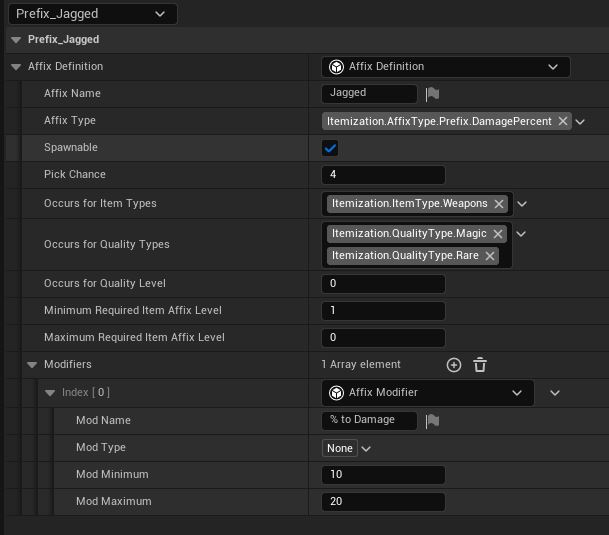609x535 pixels.
Task: Open the Affix Type tag dropdown arrow
Action: pyautogui.click(x=580, y=122)
